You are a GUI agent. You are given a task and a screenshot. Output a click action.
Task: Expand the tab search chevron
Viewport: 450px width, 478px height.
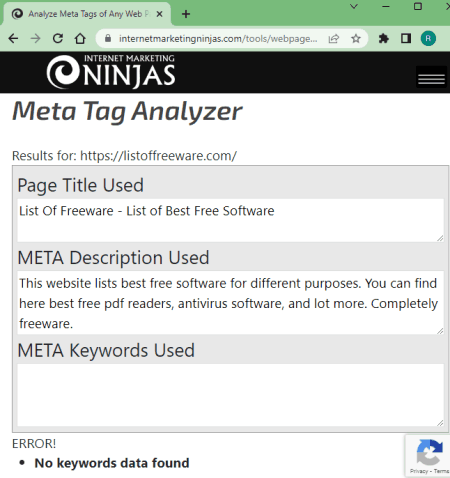tap(354, 6)
